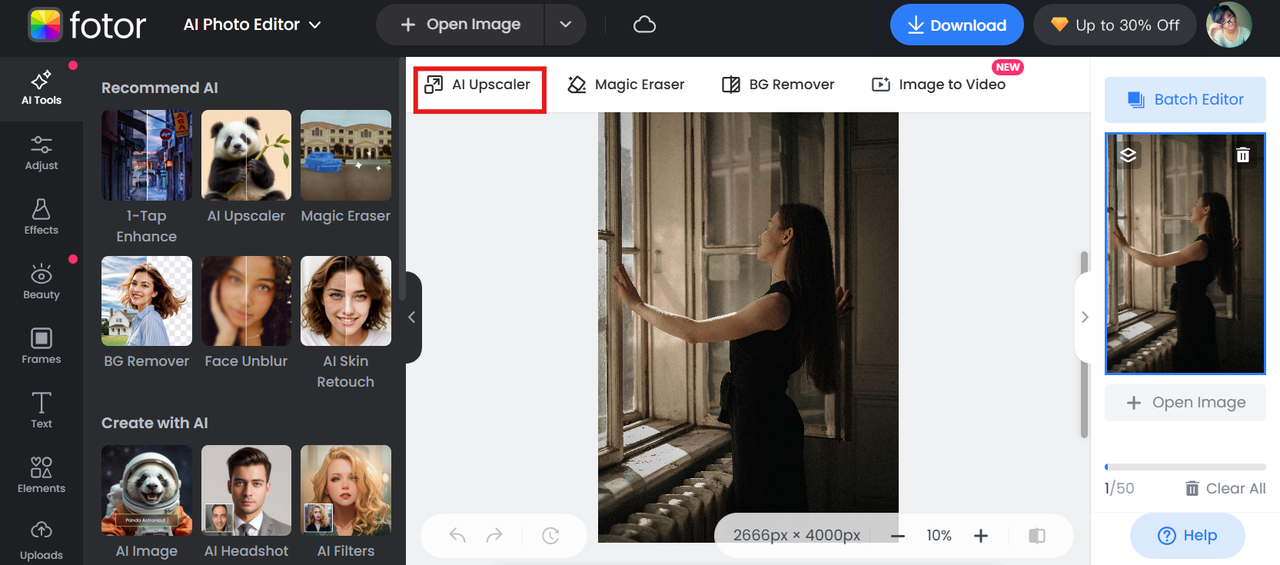1280x565 pixels.
Task: Choose the Magic Eraser thumbnail
Action: pyautogui.click(x=346, y=155)
